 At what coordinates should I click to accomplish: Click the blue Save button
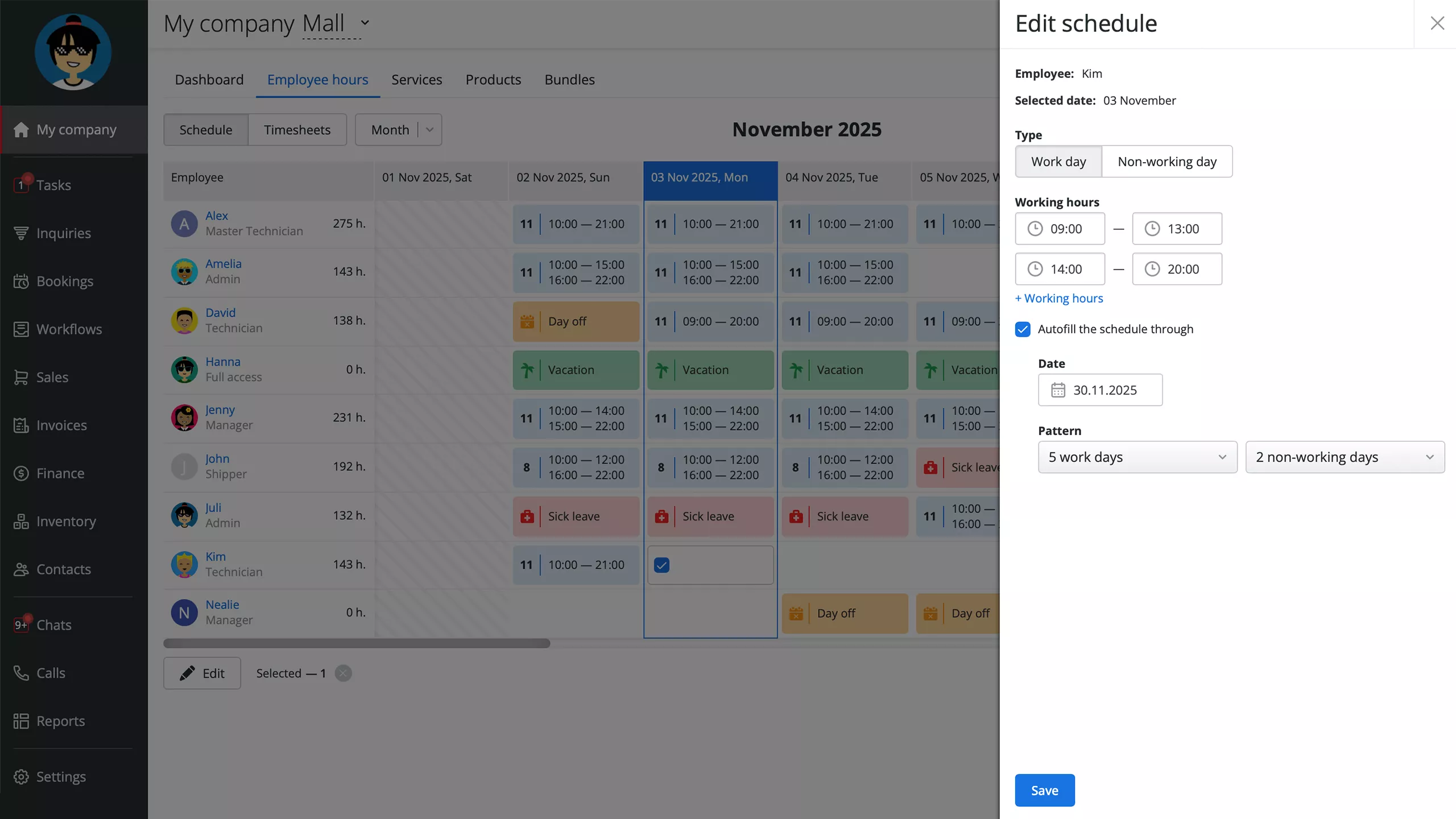1044,790
